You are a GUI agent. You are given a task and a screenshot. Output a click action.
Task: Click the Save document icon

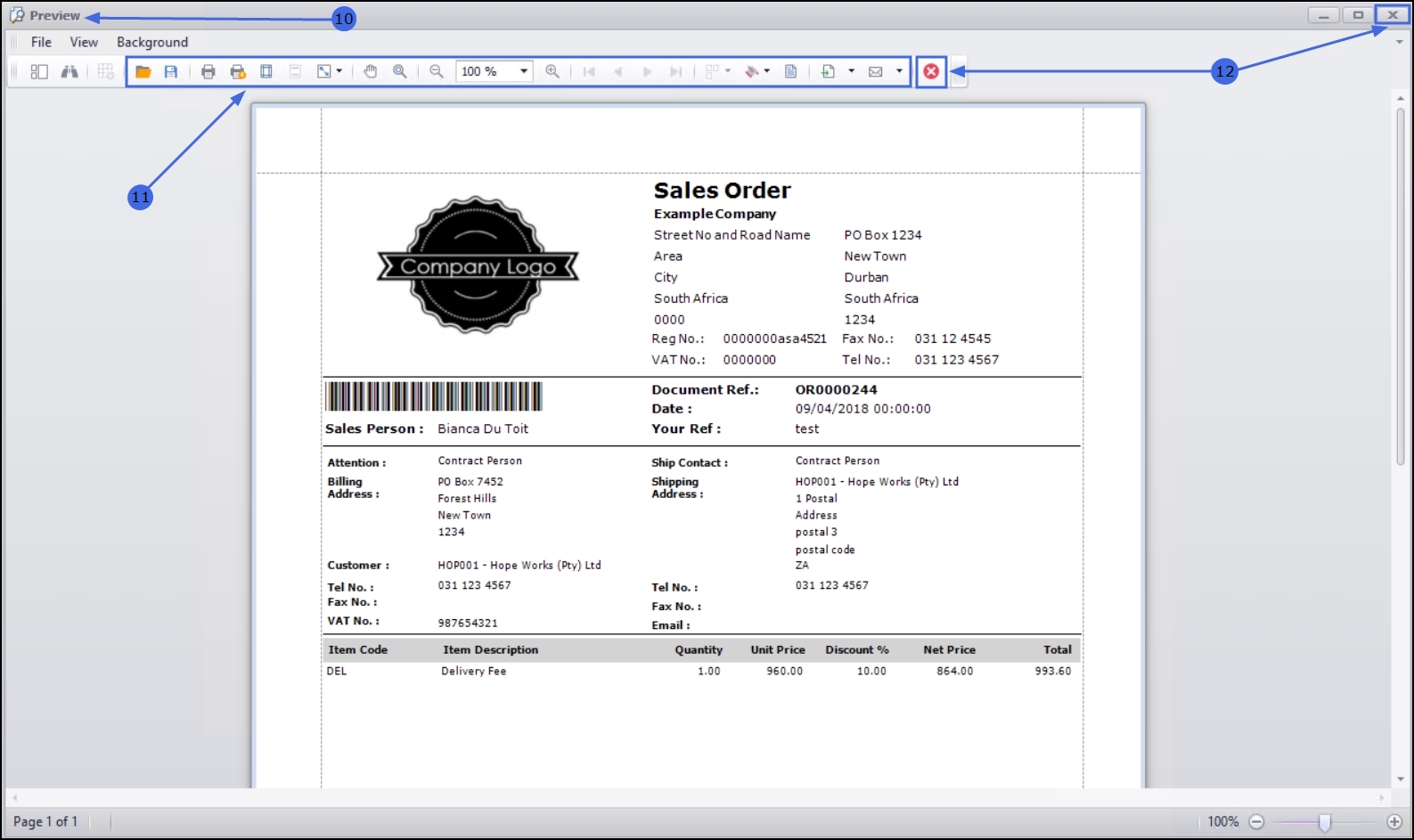click(x=171, y=71)
